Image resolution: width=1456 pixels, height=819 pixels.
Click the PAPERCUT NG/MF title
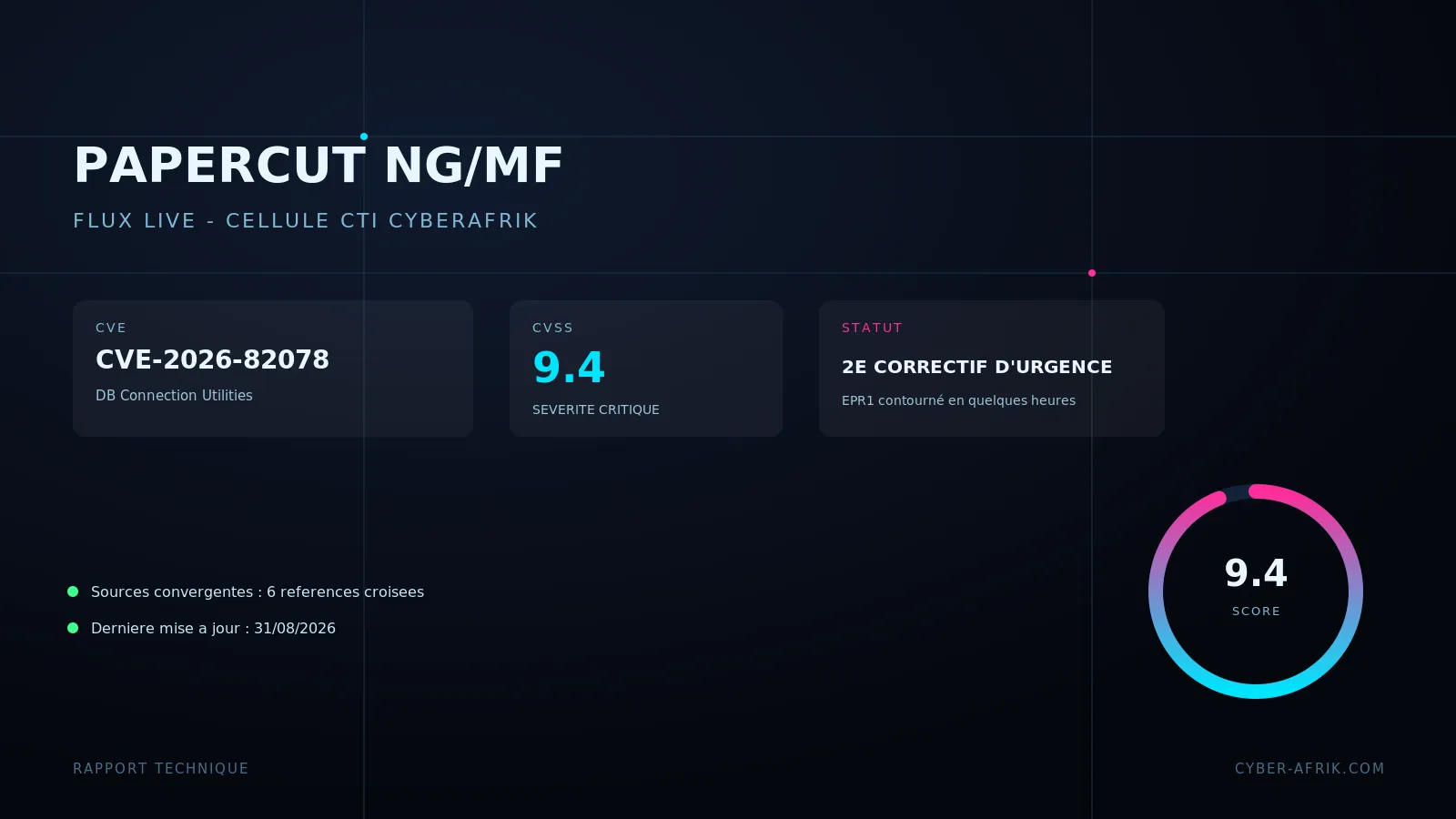tap(318, 166)
